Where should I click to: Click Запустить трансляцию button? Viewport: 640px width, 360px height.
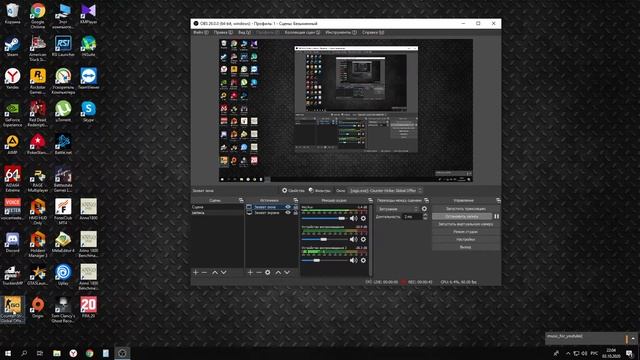point(466,209)
